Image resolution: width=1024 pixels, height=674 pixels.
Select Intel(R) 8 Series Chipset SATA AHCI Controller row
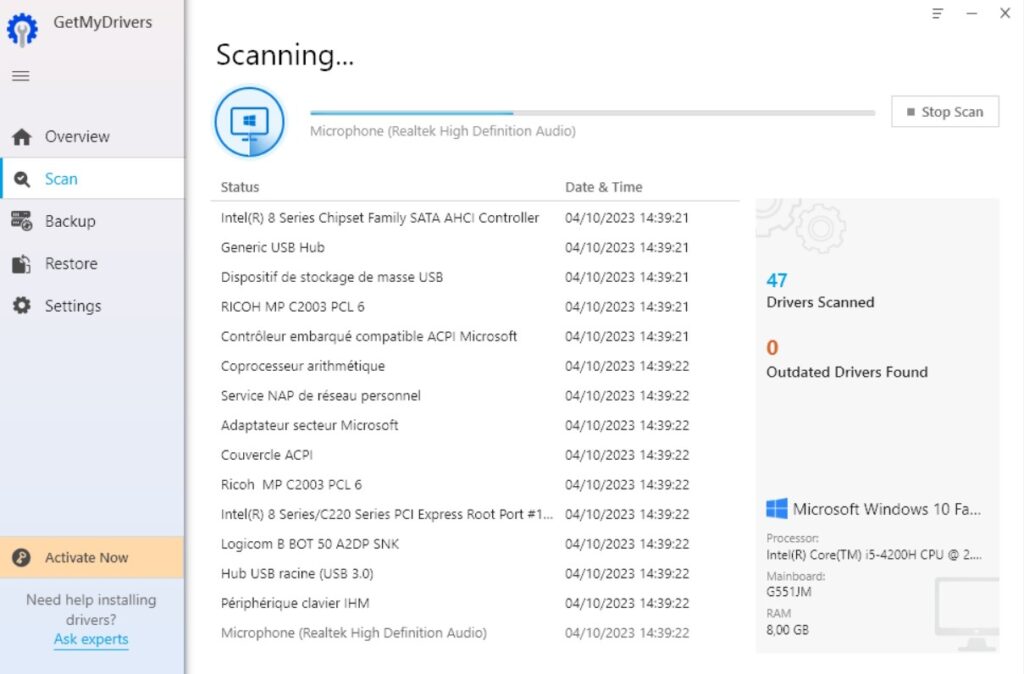(x=475, y=217)
